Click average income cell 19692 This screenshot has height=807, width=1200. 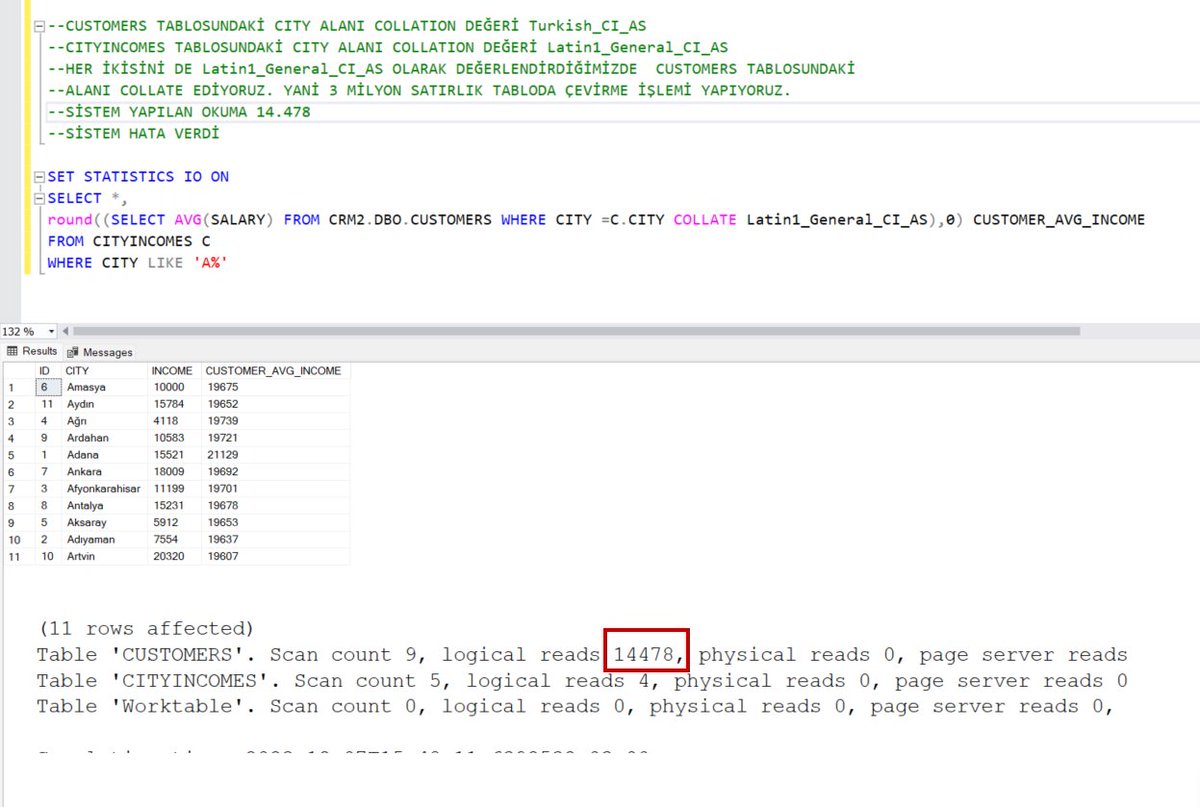275,472
